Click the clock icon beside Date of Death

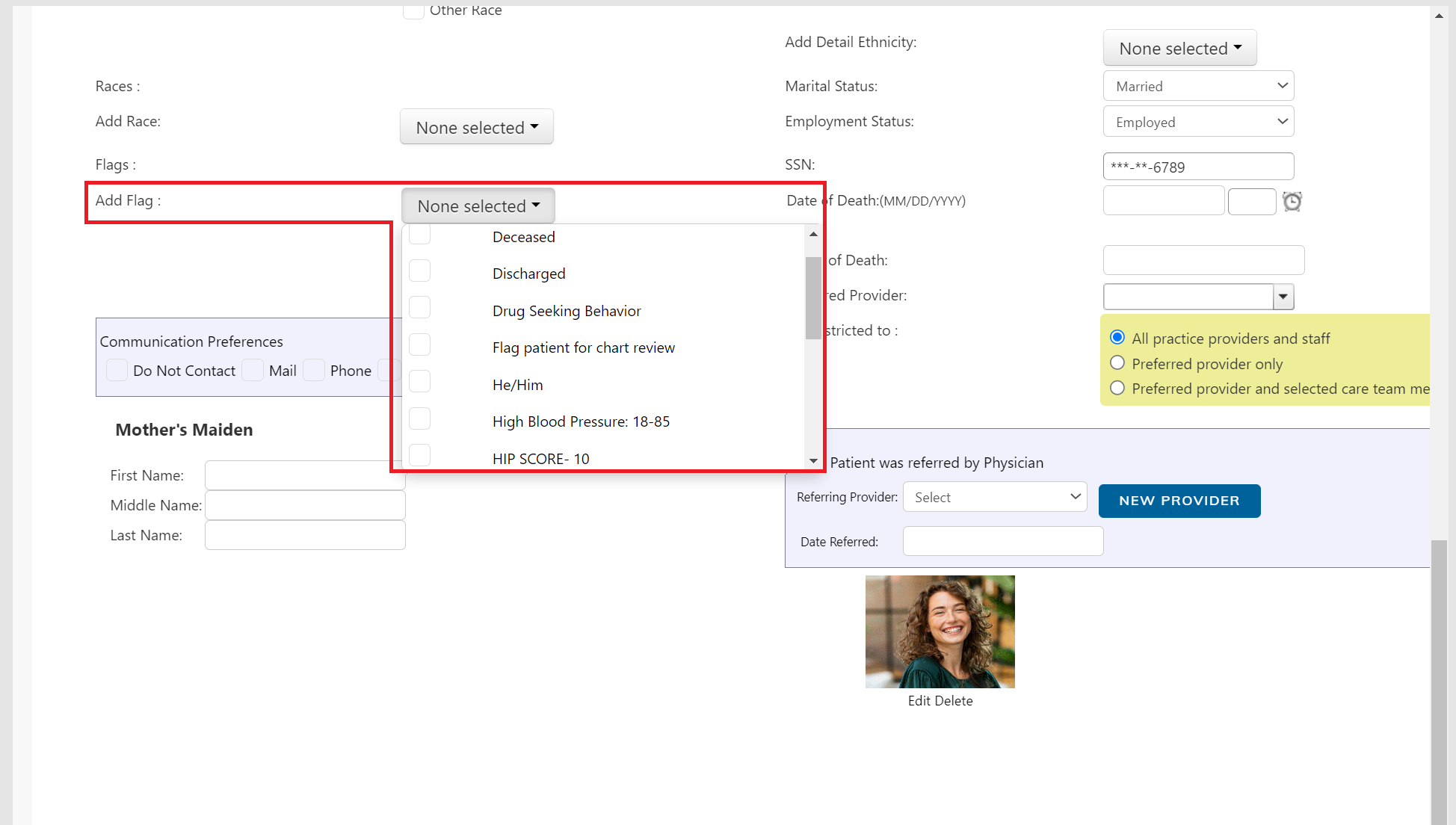point(1292,201)
